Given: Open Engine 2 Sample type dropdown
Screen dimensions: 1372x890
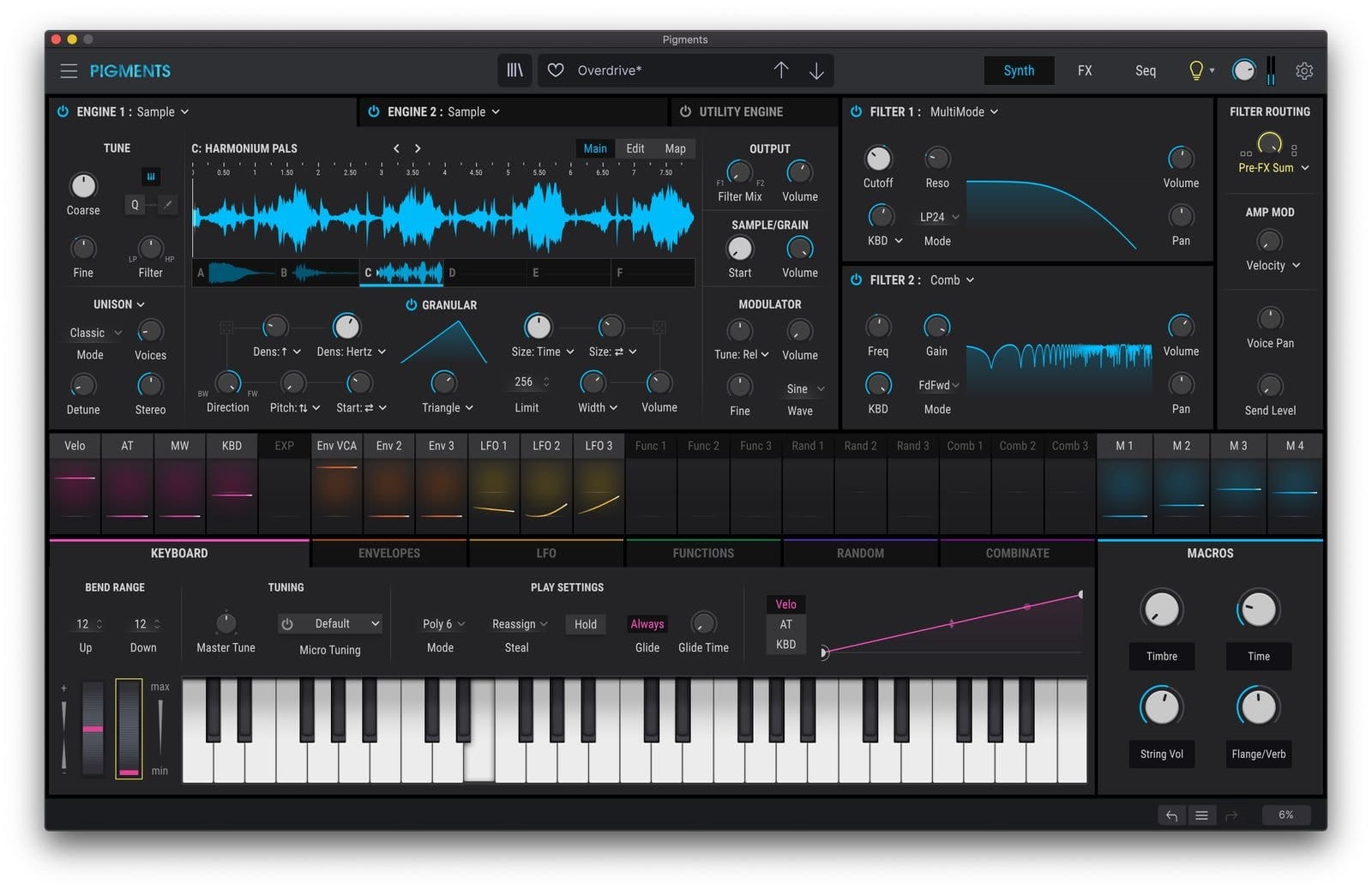Looking at the screenshot, I should click(x=474, y=111).
